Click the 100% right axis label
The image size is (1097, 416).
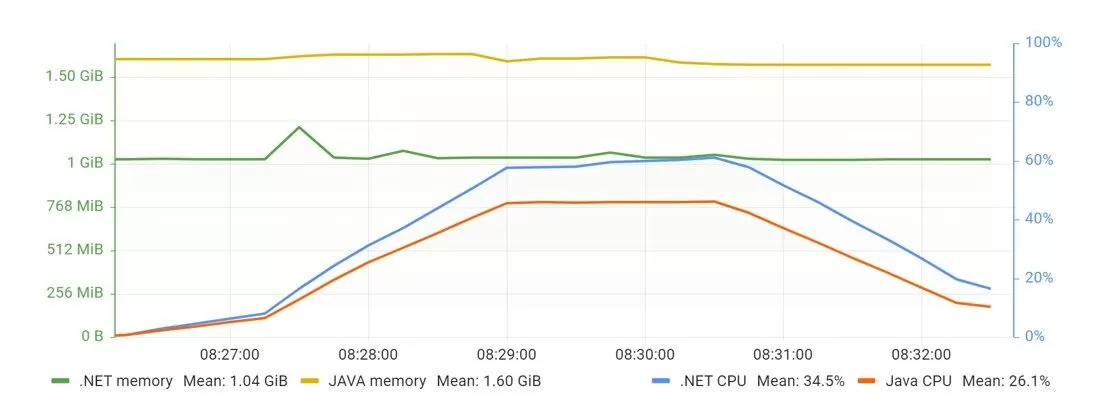[x=1043, y=43]
